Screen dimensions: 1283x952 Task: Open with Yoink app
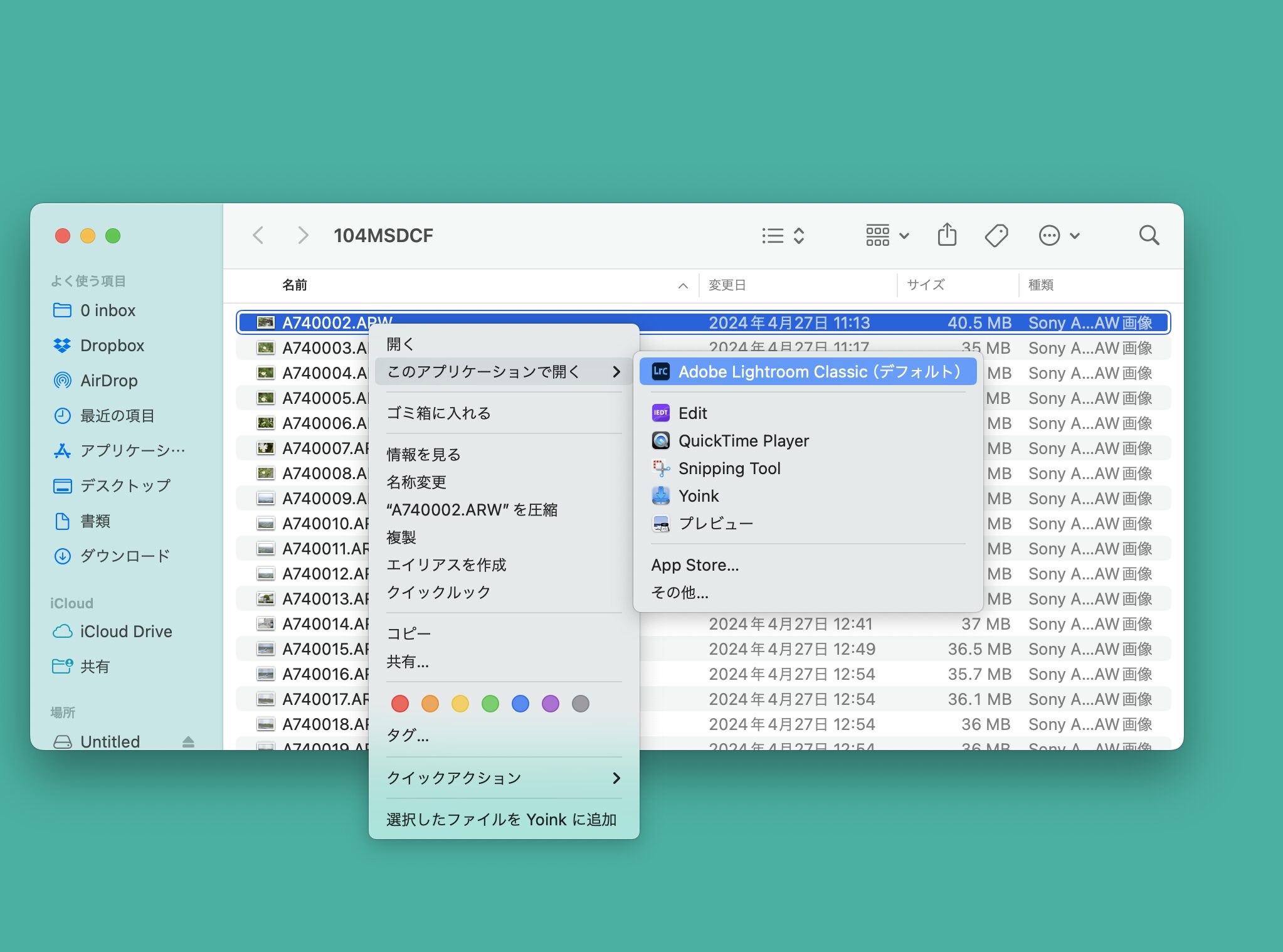click(x=808, y=496)
